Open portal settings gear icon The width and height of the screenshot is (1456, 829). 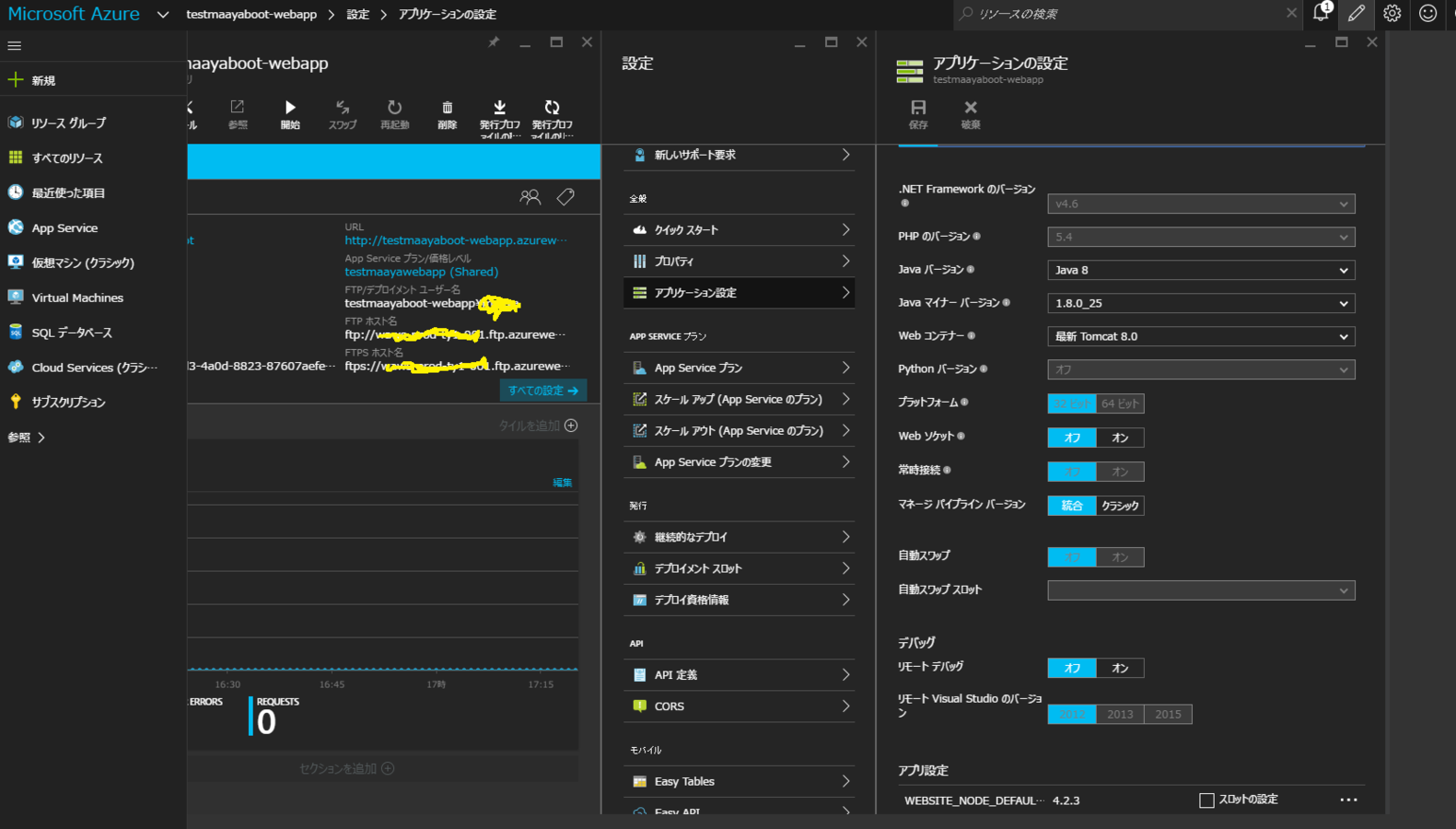pos(1392,13)
